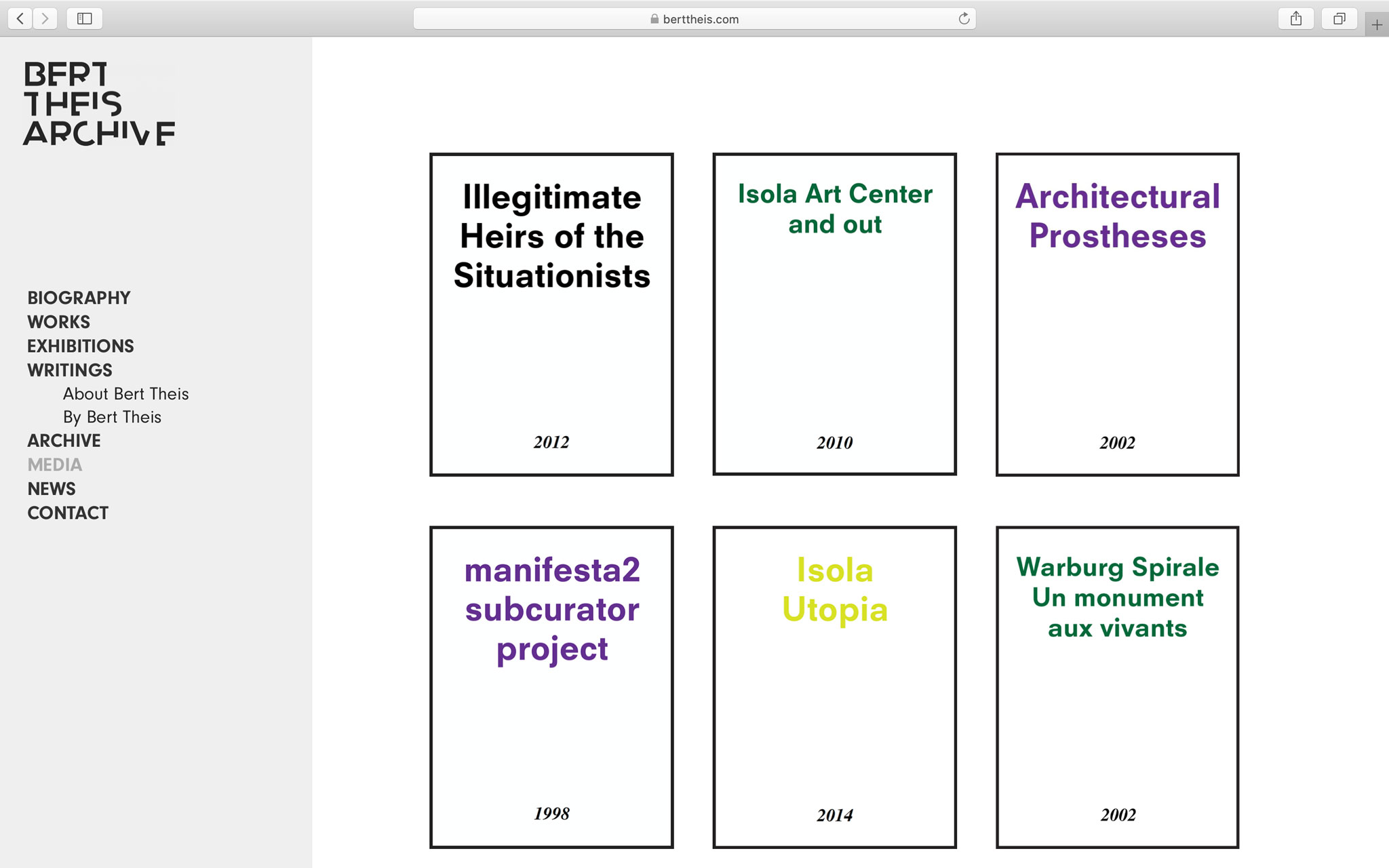This screenshot has height=868, width=1389.
Task: Reload the berttheis.com page
Action: click(x=964, y=18)
